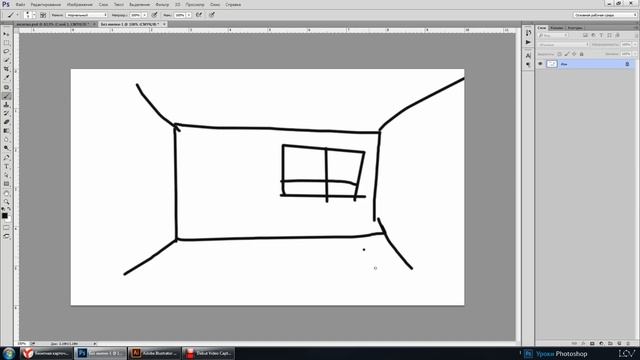Image resolution: width=640 pixels, height=360 pixels.
Task: Open the Редактирование menu
Action: tap(46, 4)
